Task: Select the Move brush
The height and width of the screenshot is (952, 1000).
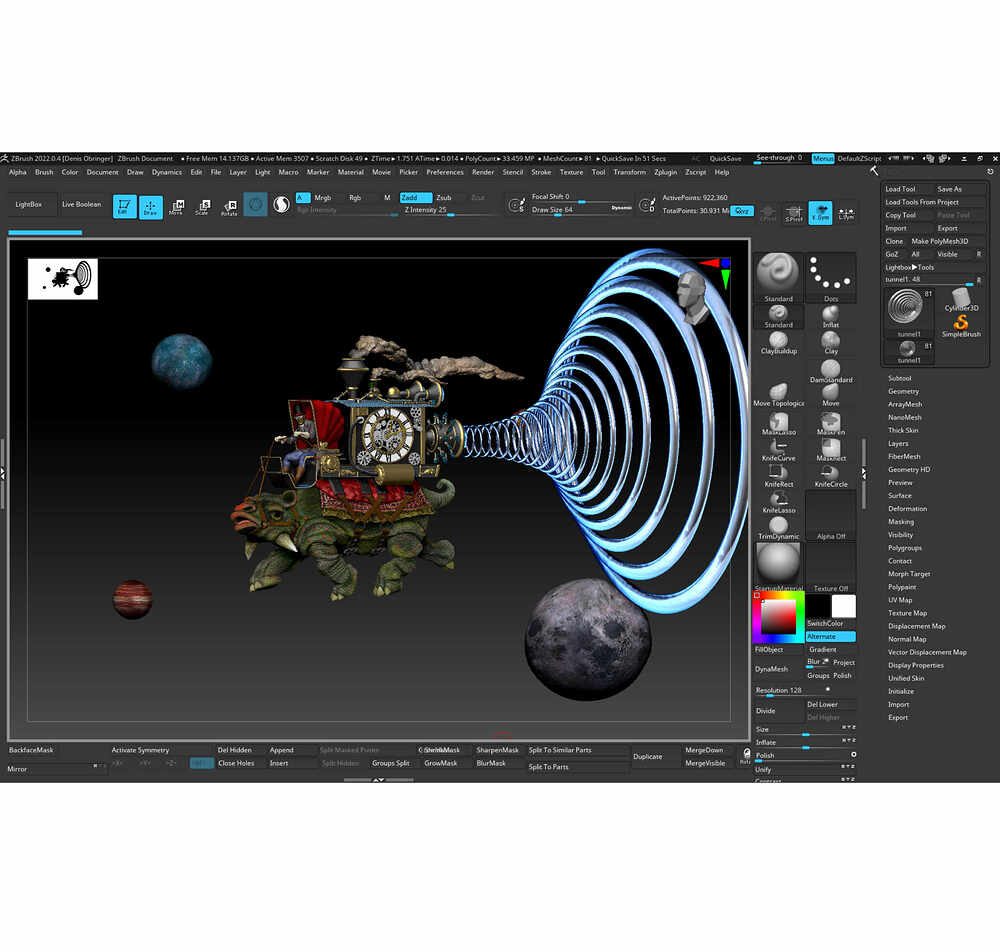Action: pyautogui.click(x=830, y=395)
